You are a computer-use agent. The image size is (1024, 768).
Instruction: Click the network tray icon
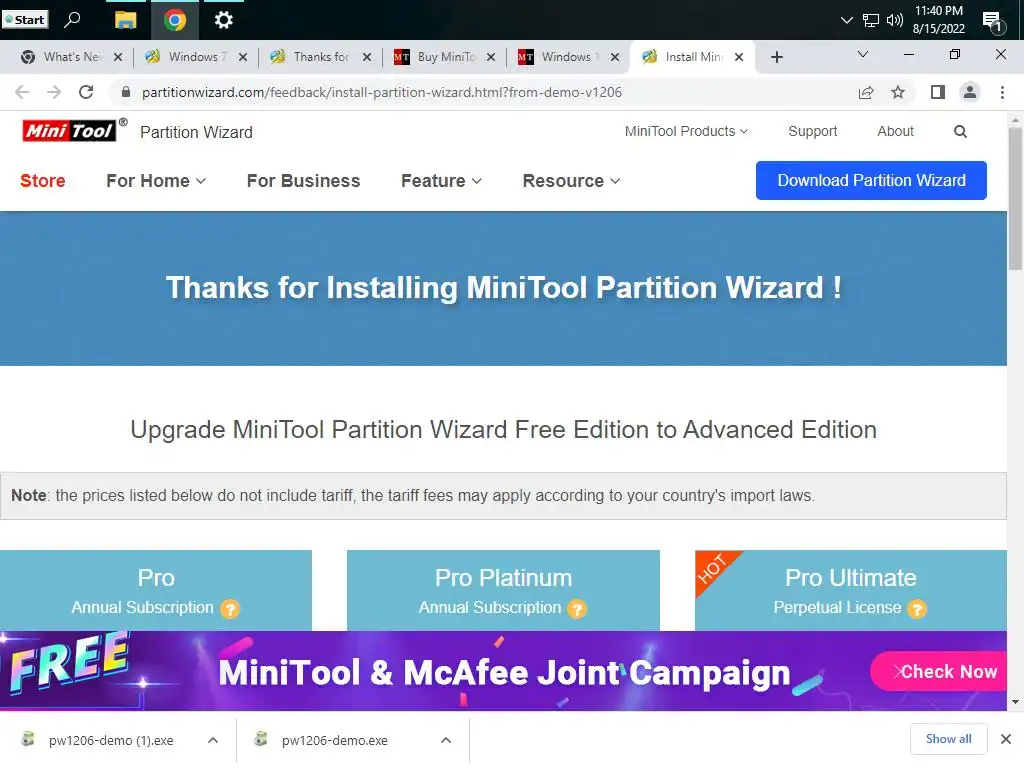pos(871,20)
